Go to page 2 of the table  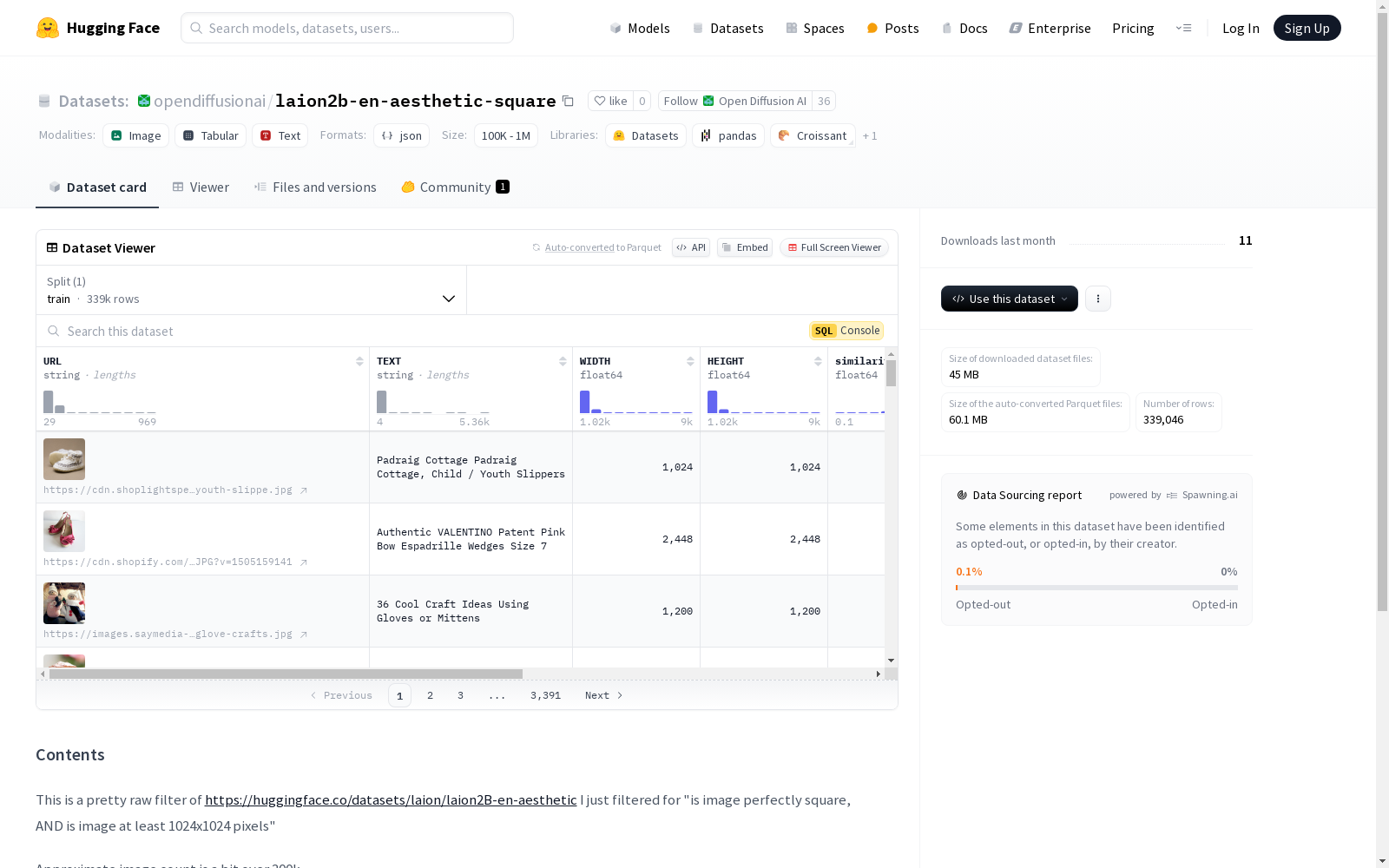430,695
